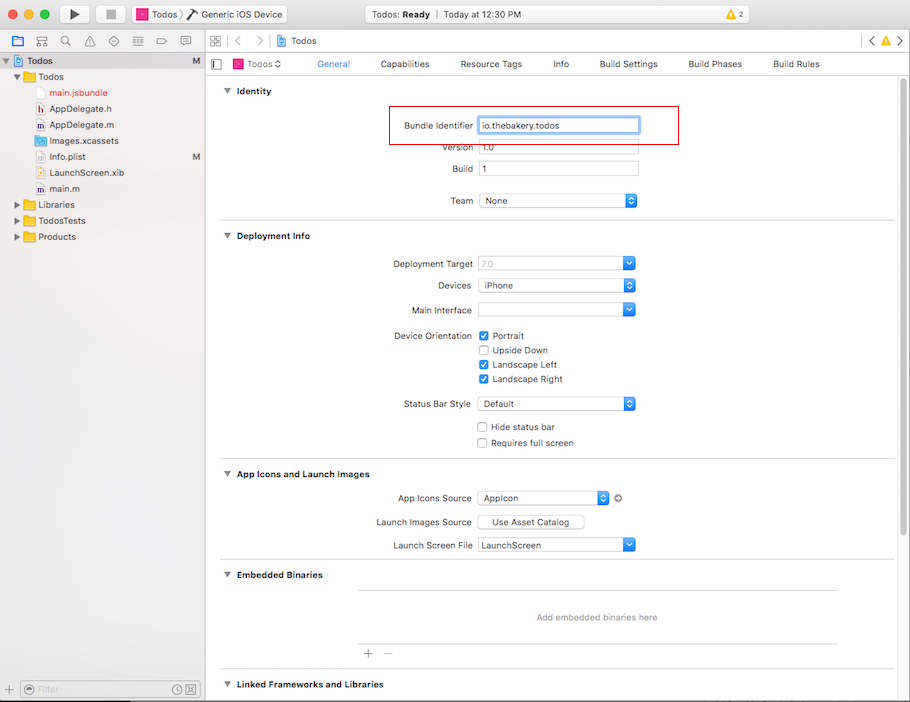The height and width of the screenshot is (702, 910).
Task: Click the arrow icon beside App Icons Source
Action: 618,498
